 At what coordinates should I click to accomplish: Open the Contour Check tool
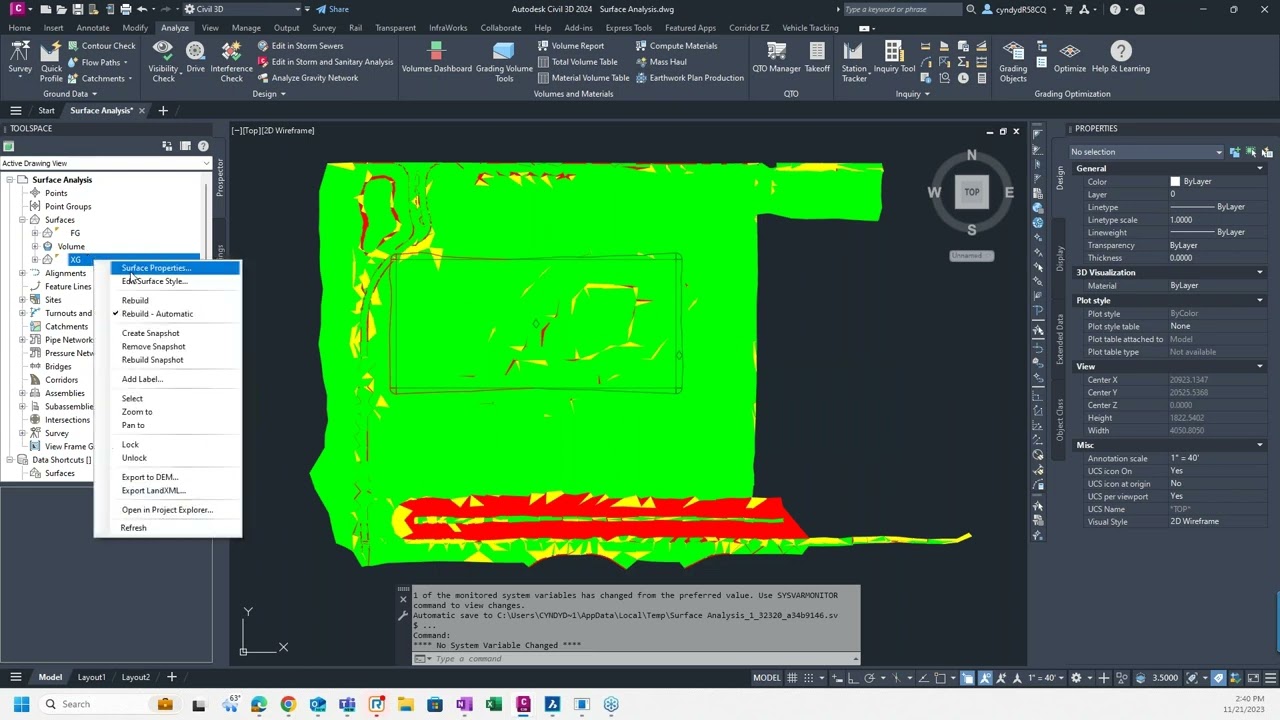[99, 46]
